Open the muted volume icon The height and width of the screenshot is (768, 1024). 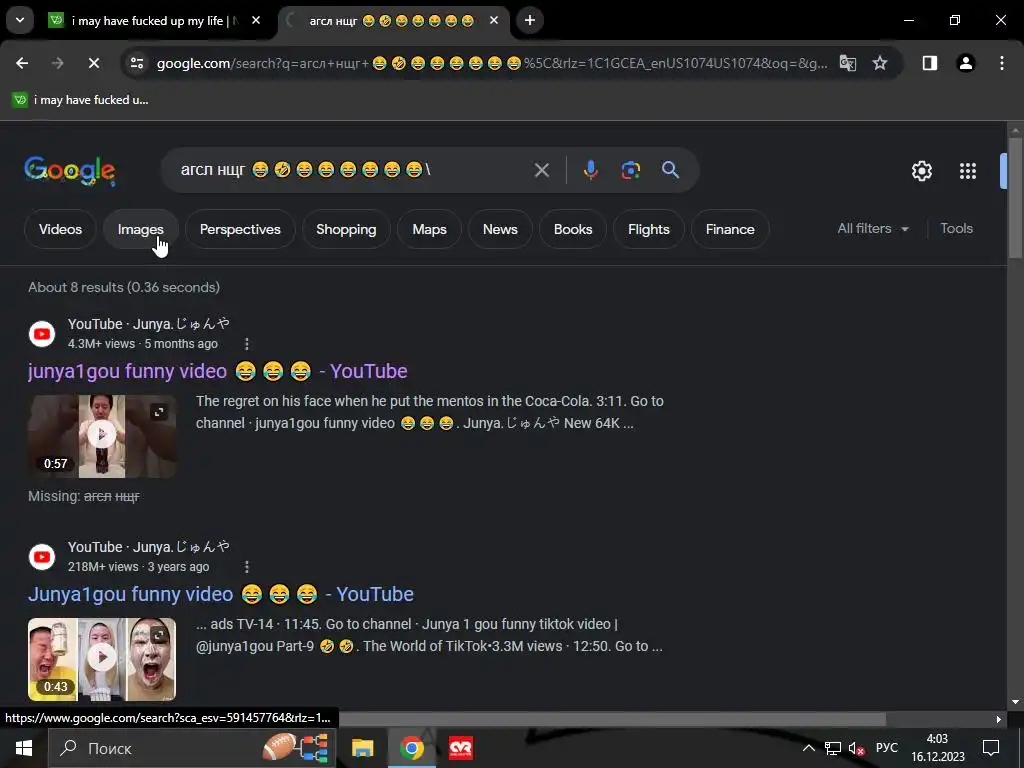point(856,748)
